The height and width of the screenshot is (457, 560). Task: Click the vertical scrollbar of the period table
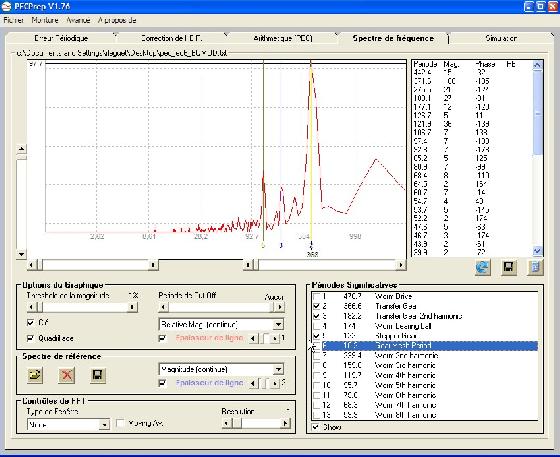pyautogui.click(x=538, y=158)
